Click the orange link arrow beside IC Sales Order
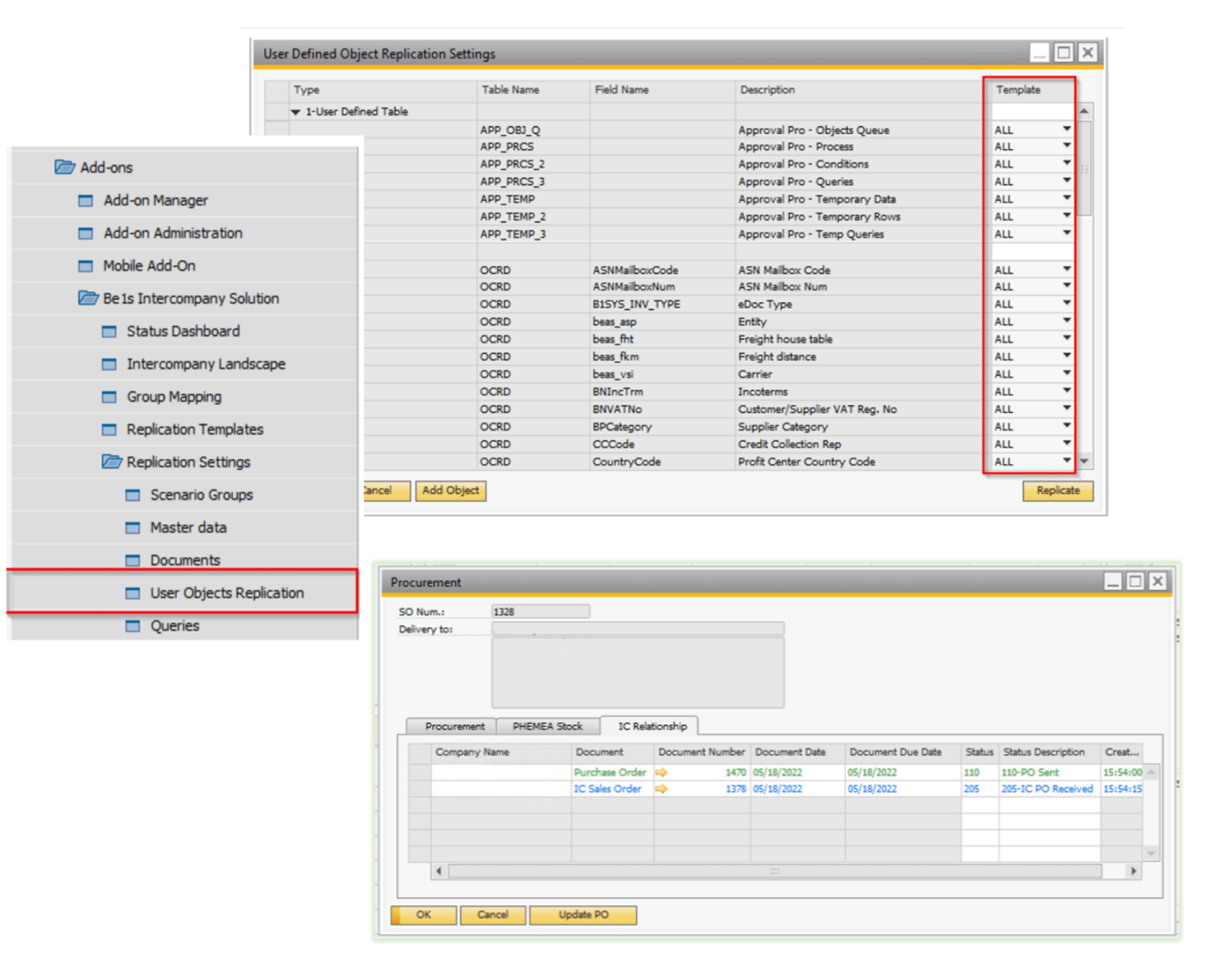This screenshot has width=1225, height=980. 661,789
